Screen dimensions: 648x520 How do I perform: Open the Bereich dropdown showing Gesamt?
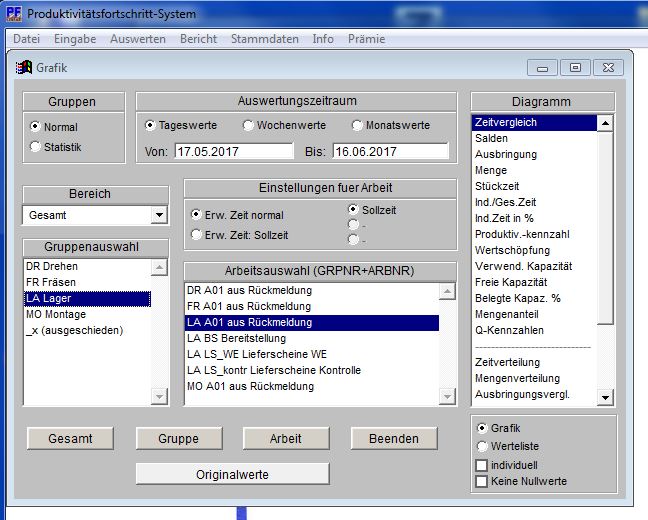158,215
